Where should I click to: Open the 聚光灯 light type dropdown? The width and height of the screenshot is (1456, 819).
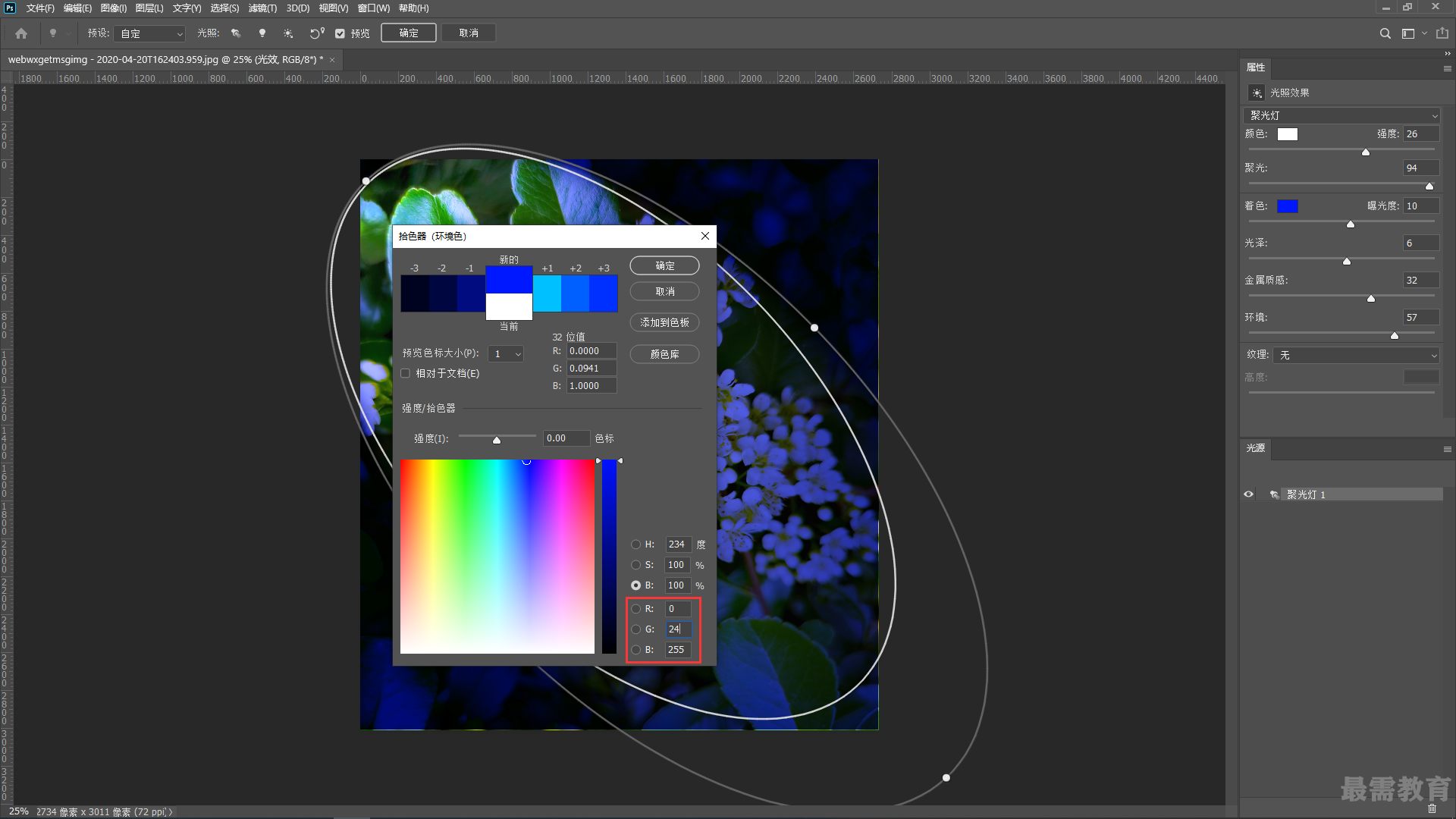(x=1341, y=115)
